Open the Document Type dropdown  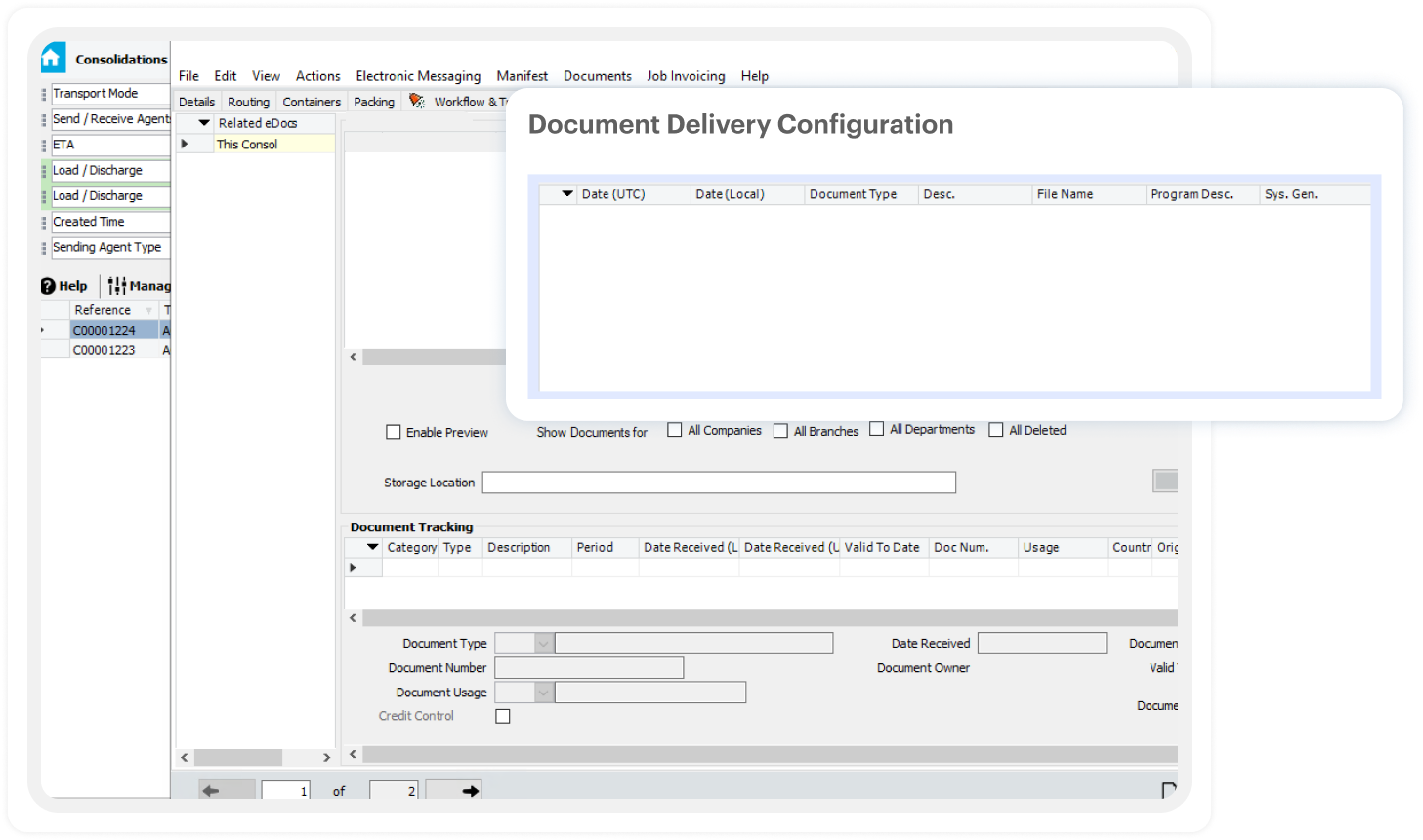click(x=544, y=644)
